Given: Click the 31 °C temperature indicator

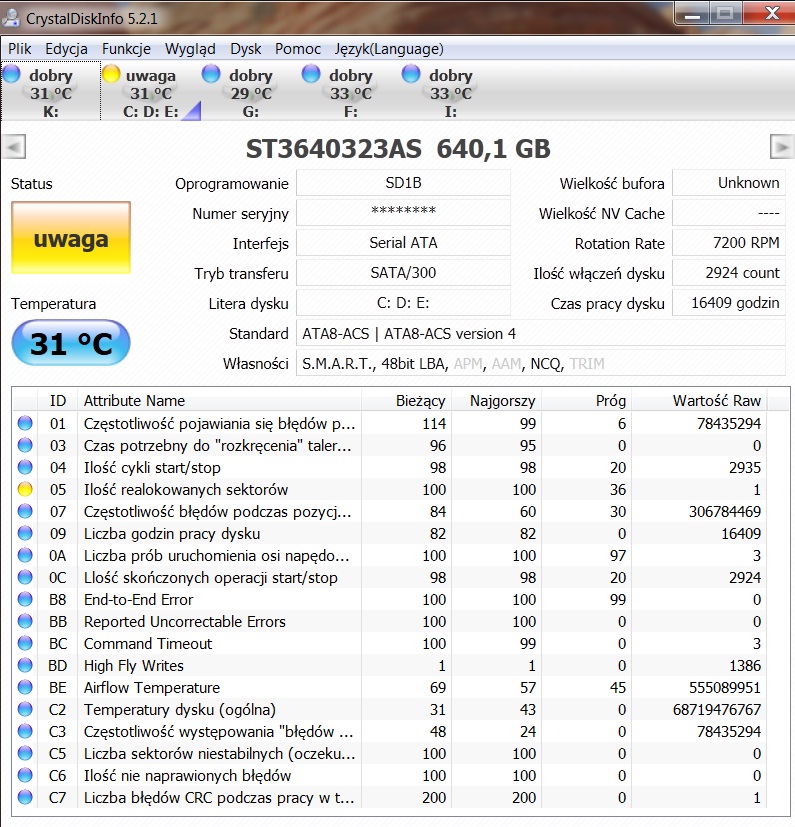Looking at the screenshot, I should click(71, 343).
